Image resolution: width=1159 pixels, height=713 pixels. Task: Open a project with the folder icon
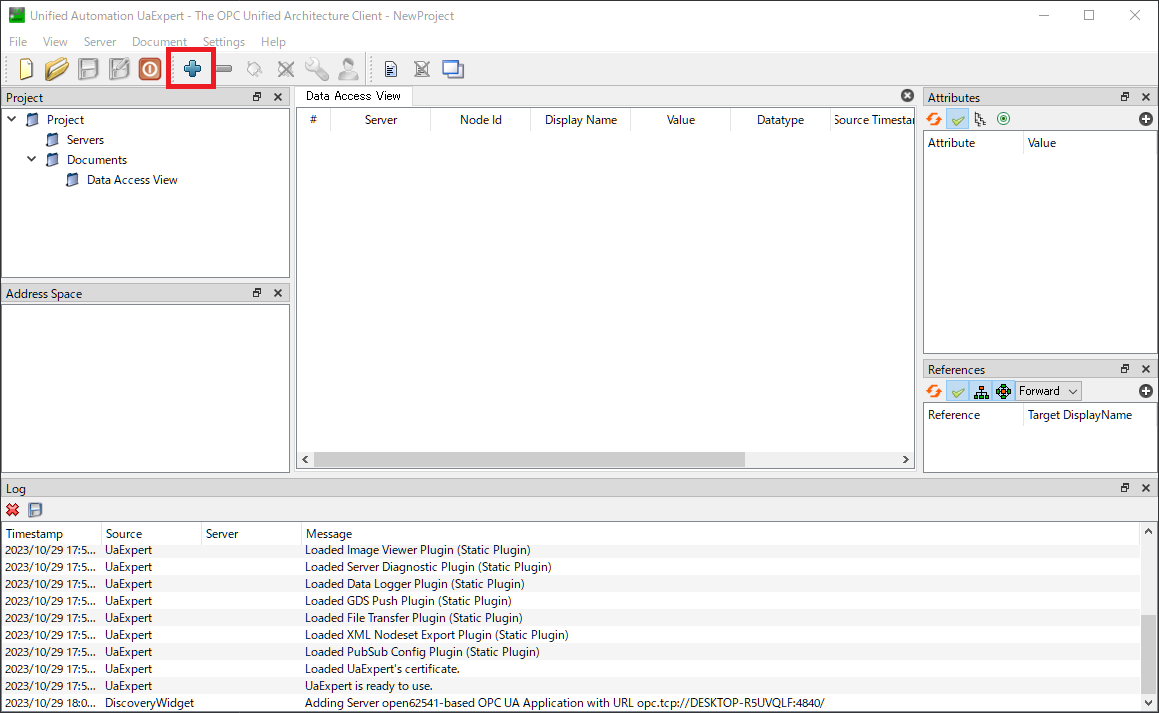tap(57, 69)
